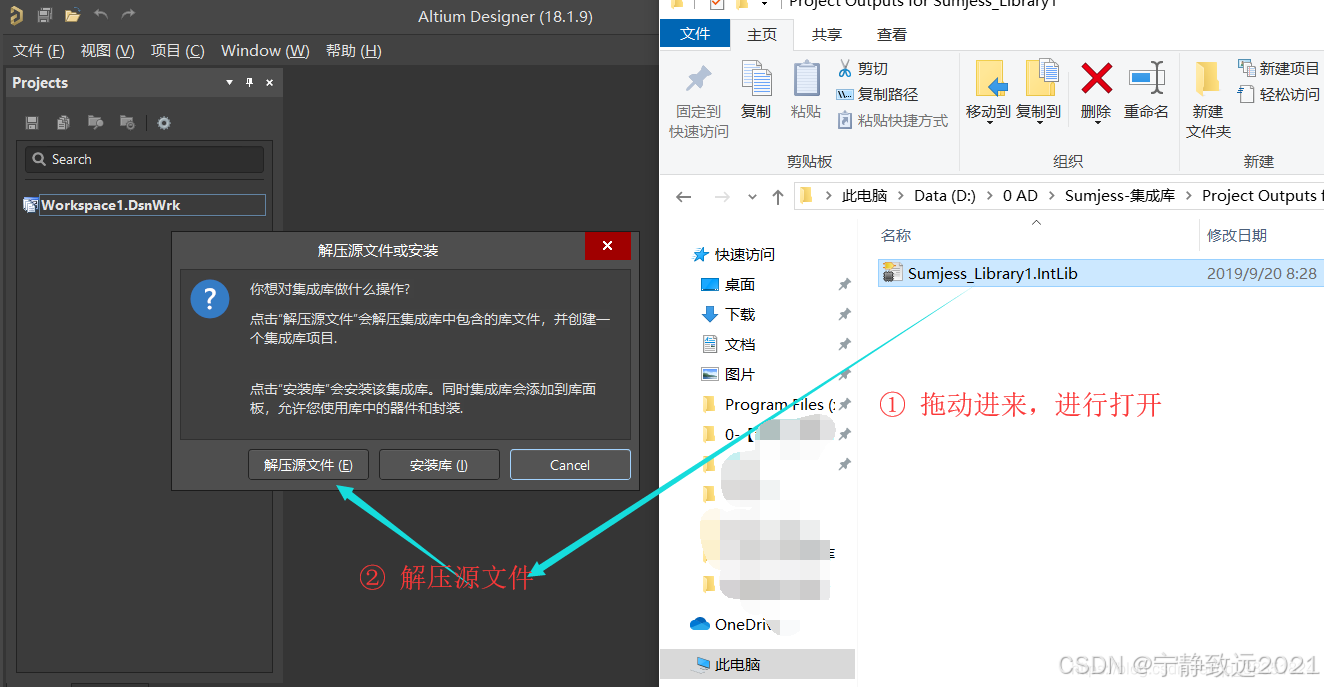The height and width of the screenshot is (687, 1324).
Task: Click the compile documents icon in Projects toolbar
Action: click(64, 123)
